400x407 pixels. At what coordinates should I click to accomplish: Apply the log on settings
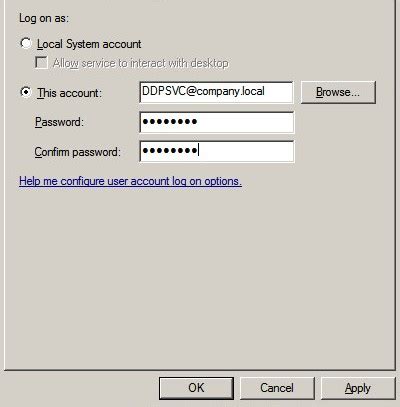pos(358,388)
